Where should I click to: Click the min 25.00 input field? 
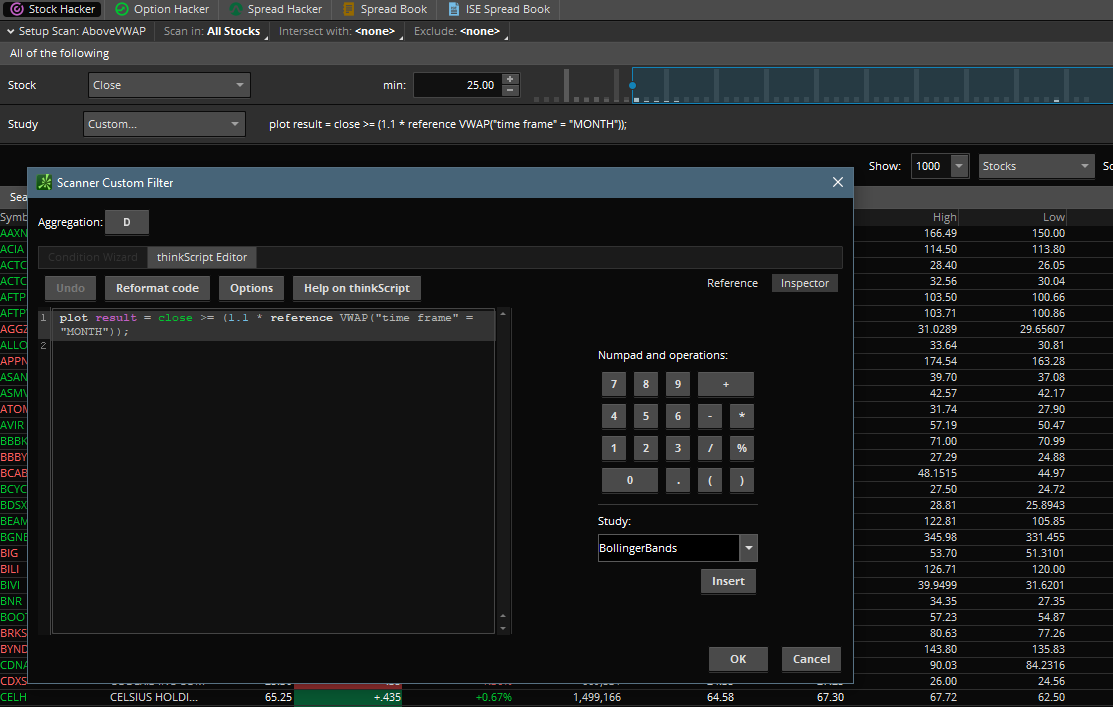pos(458,85)
